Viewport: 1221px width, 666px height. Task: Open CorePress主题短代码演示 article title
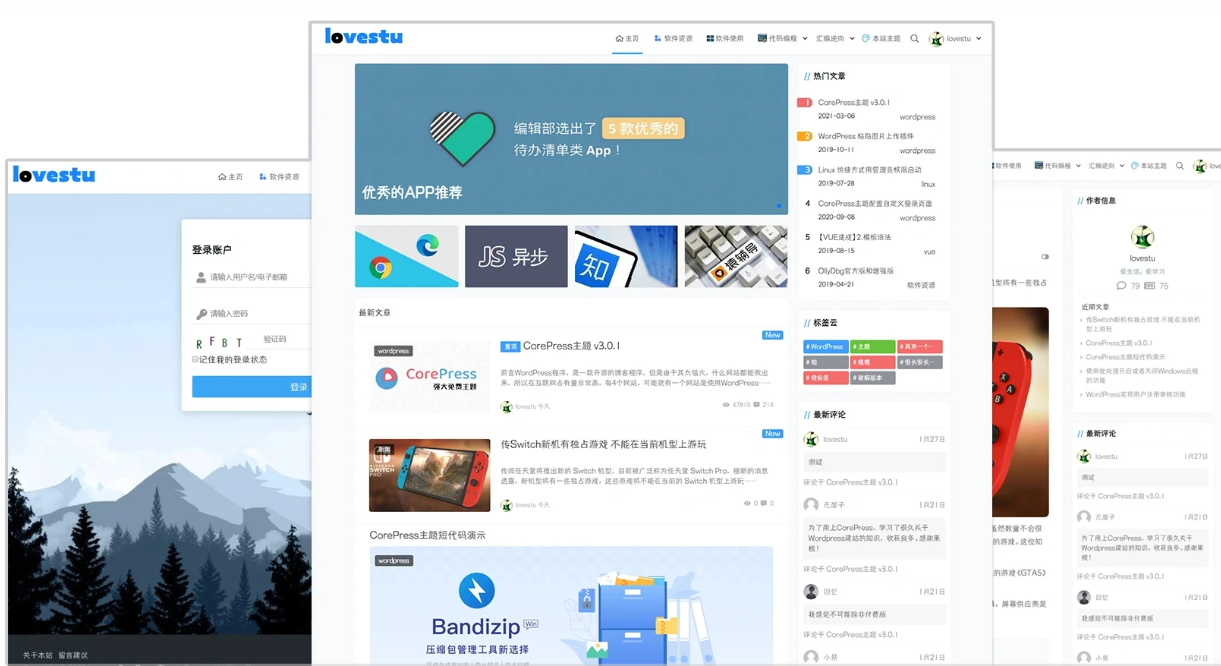427,535
